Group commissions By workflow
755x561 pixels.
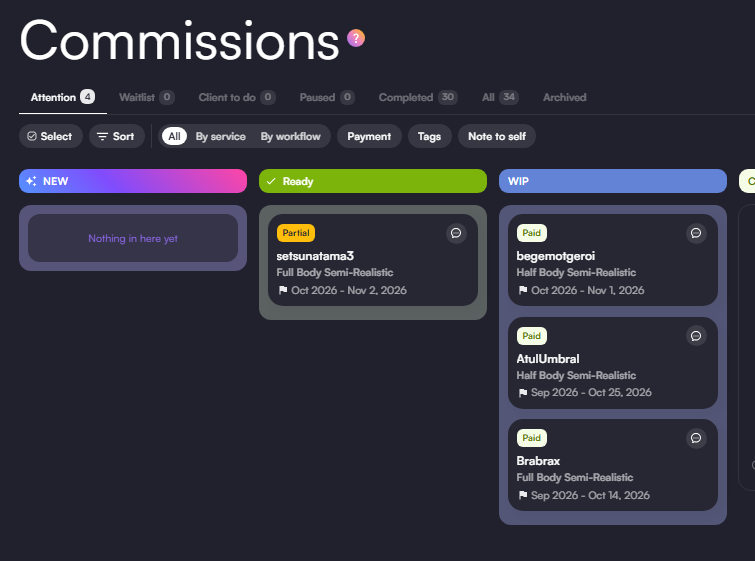pyautogui.click(x=290, y=136)
